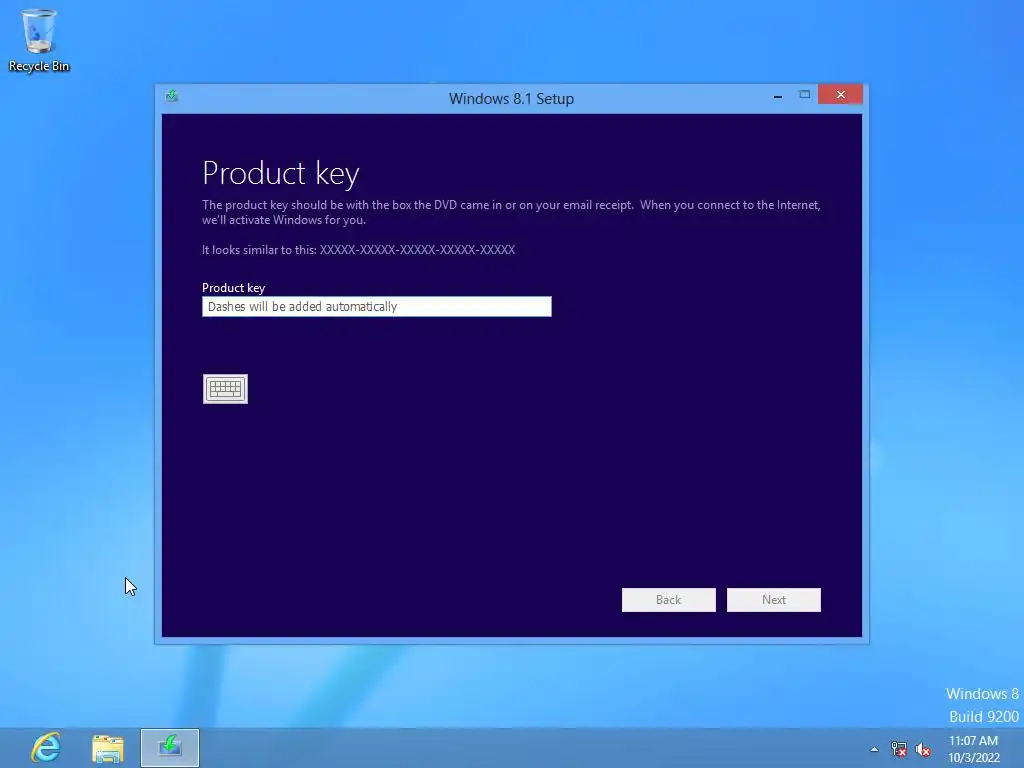Click the setup icon in title bar
Viewport: 1024px width, 768px height.
(x=172, y=97)
